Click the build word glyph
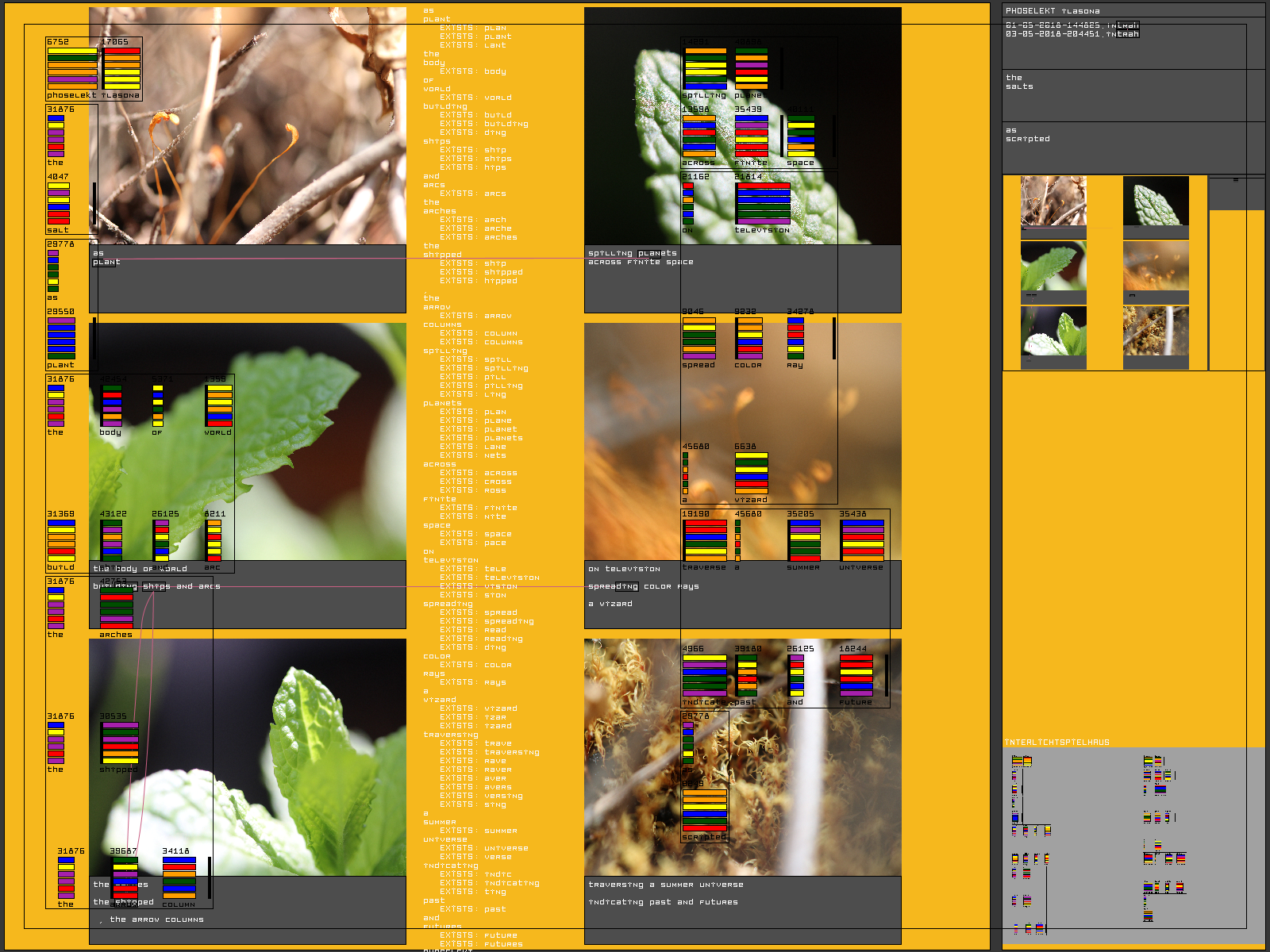This screenshot has height=952, width=1270. click(x=61, y=541)
